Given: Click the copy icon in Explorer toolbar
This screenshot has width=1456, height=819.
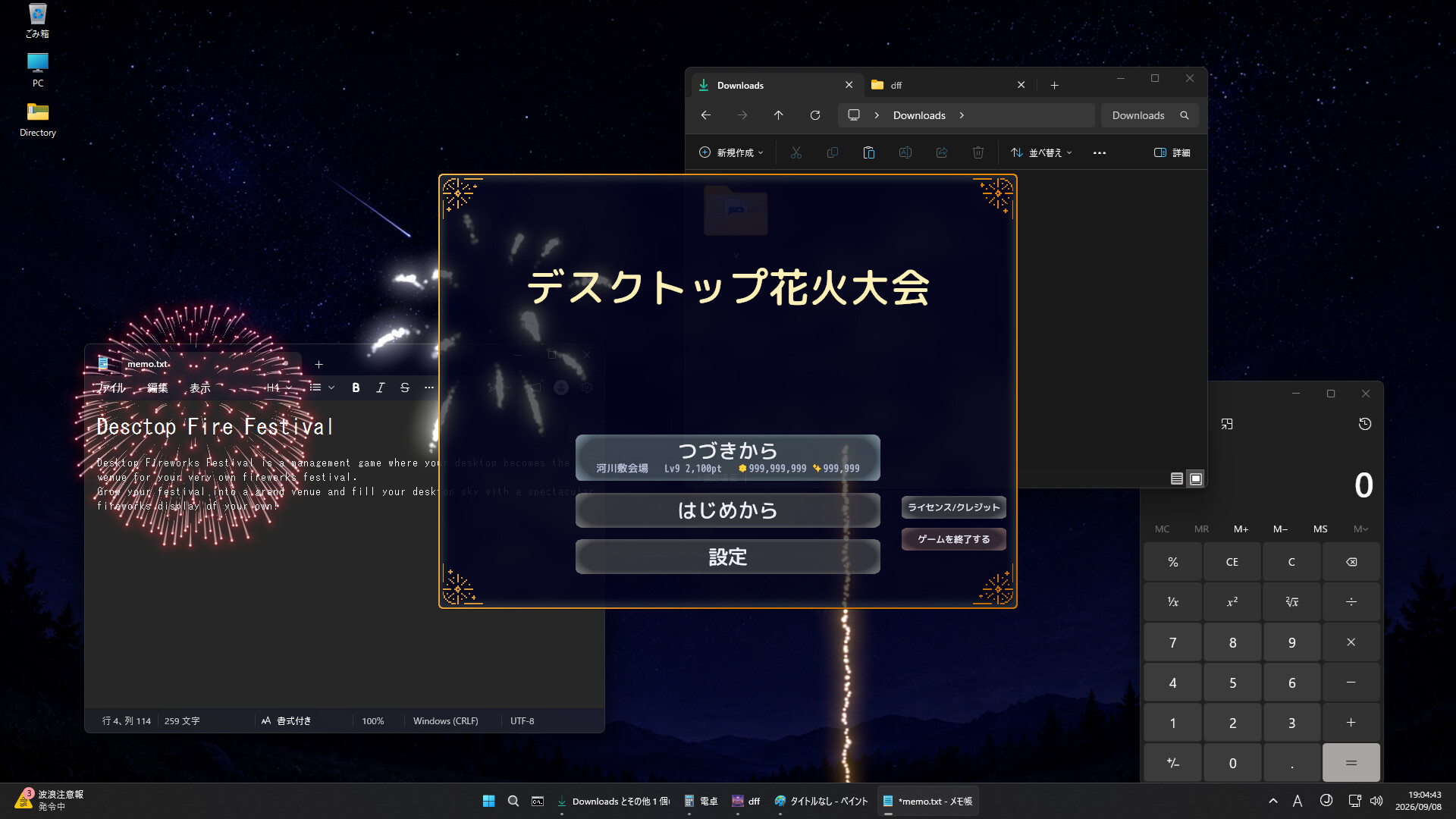Looking at the screenshot, I should tap(832, 152).
